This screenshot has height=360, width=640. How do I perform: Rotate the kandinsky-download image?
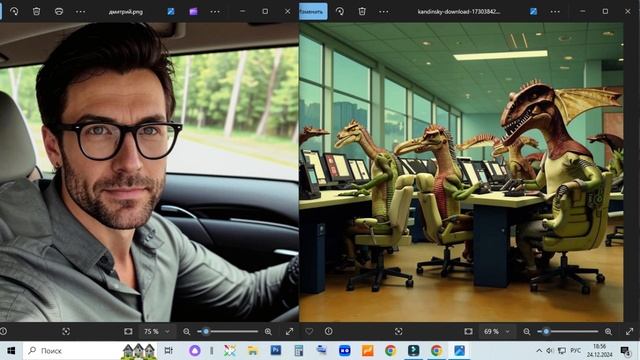tap(340, 11)
